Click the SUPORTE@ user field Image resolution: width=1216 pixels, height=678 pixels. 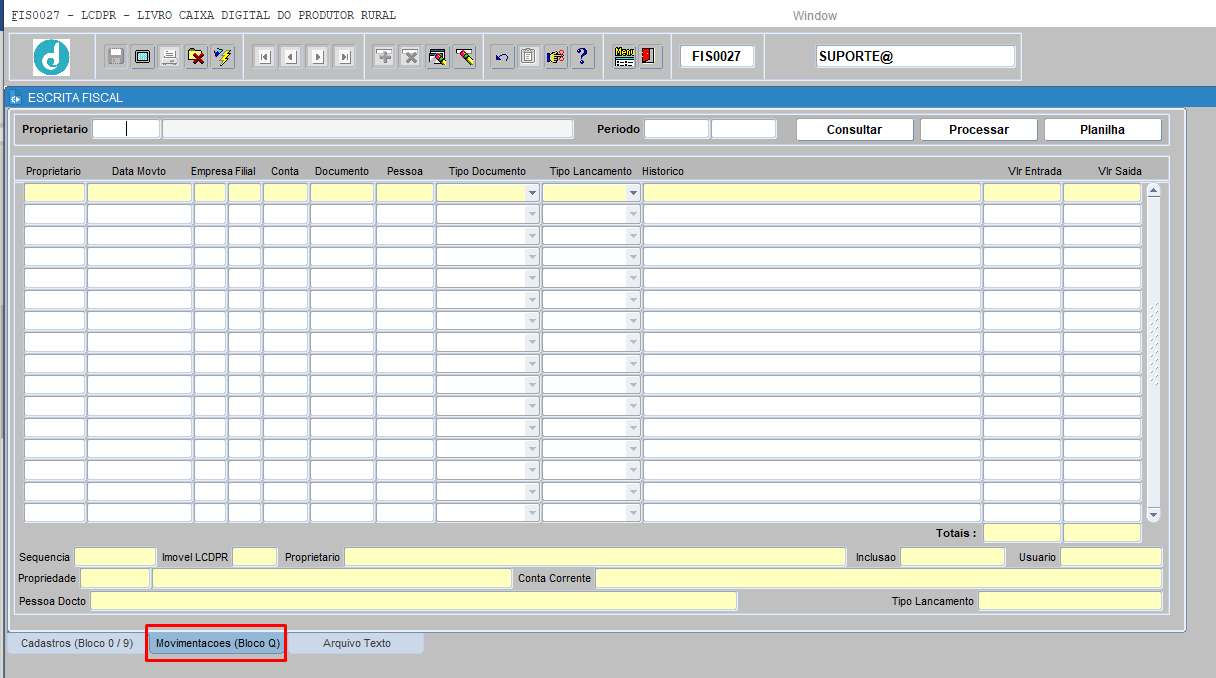point(916,56)
